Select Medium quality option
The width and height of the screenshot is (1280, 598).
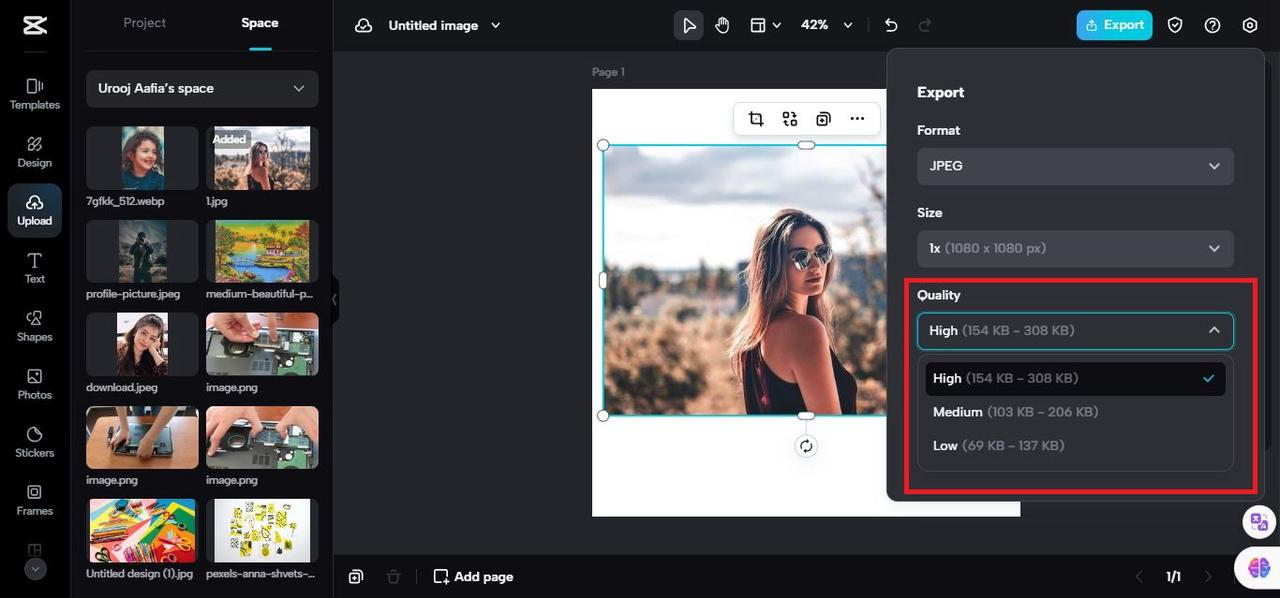click(x=1075, y=412)
